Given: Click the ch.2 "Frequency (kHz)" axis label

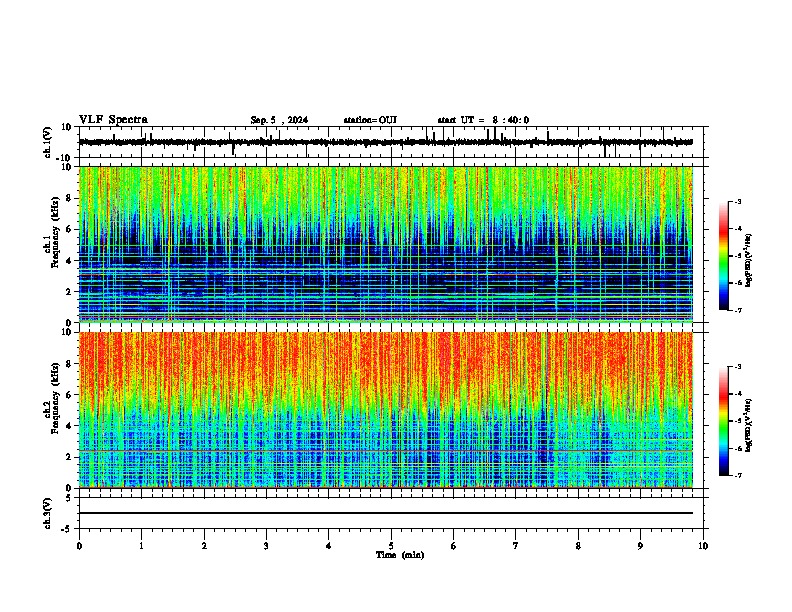Looking at the screenshot, I should (55, 398).
